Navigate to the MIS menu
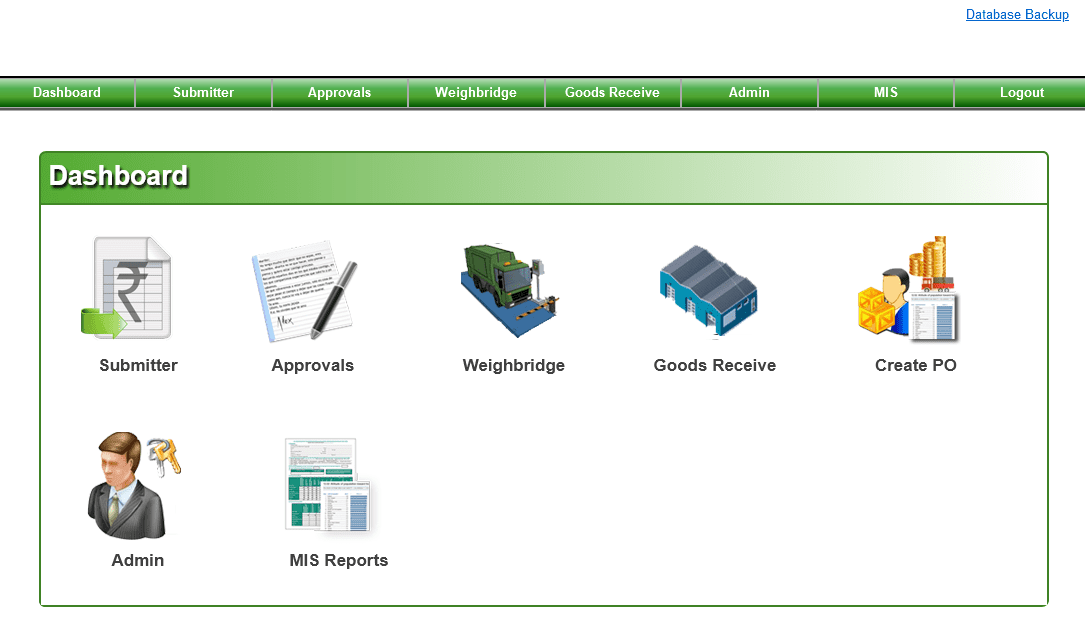This screenshot has height=621, width=1085. [885, 92]
